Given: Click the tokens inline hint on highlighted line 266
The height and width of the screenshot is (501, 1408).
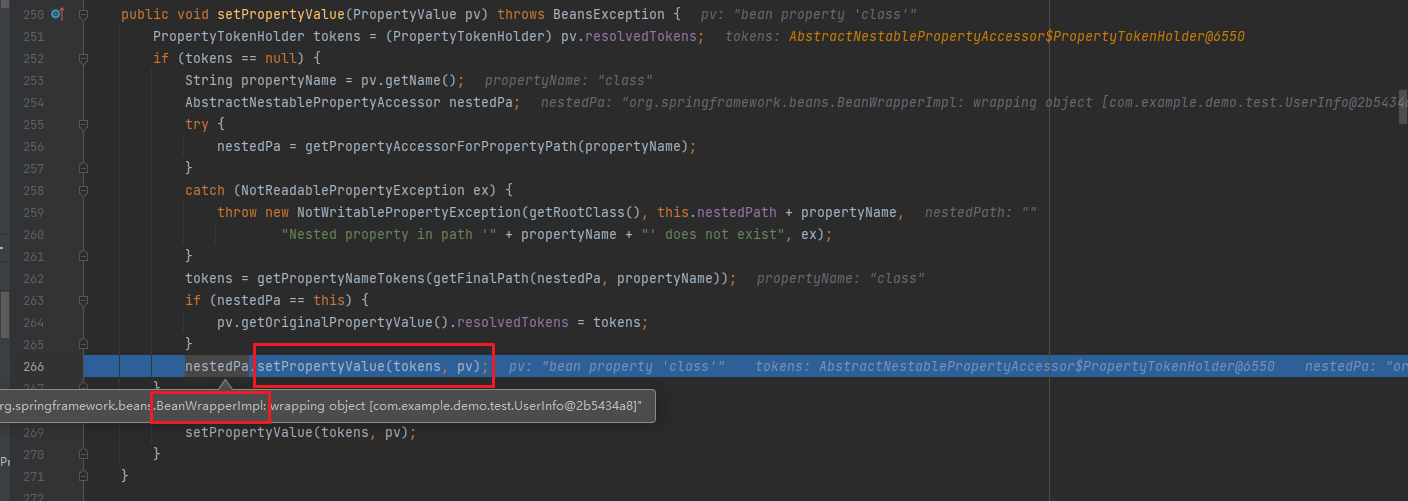Looking at the screenshot, I should coord(1015,366).
